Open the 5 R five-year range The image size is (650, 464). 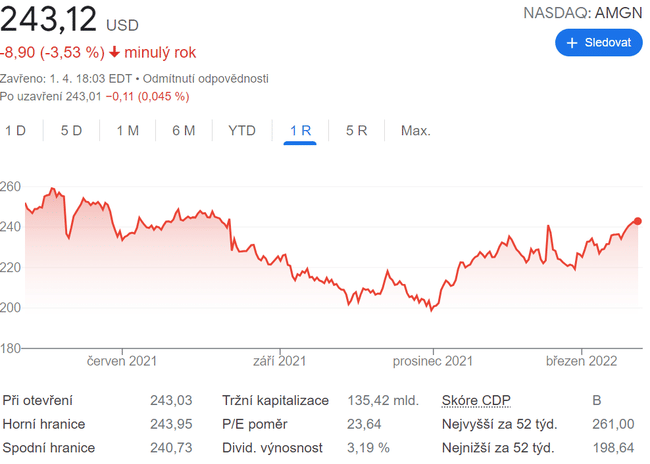[x=357, y=131]
